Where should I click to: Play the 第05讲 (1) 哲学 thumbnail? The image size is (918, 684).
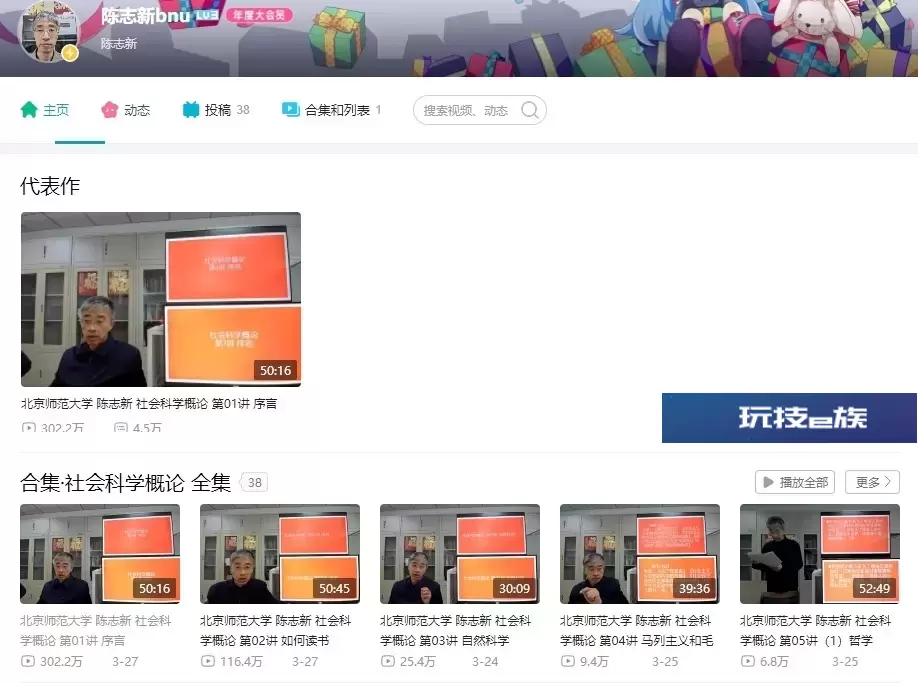point(820,554)
